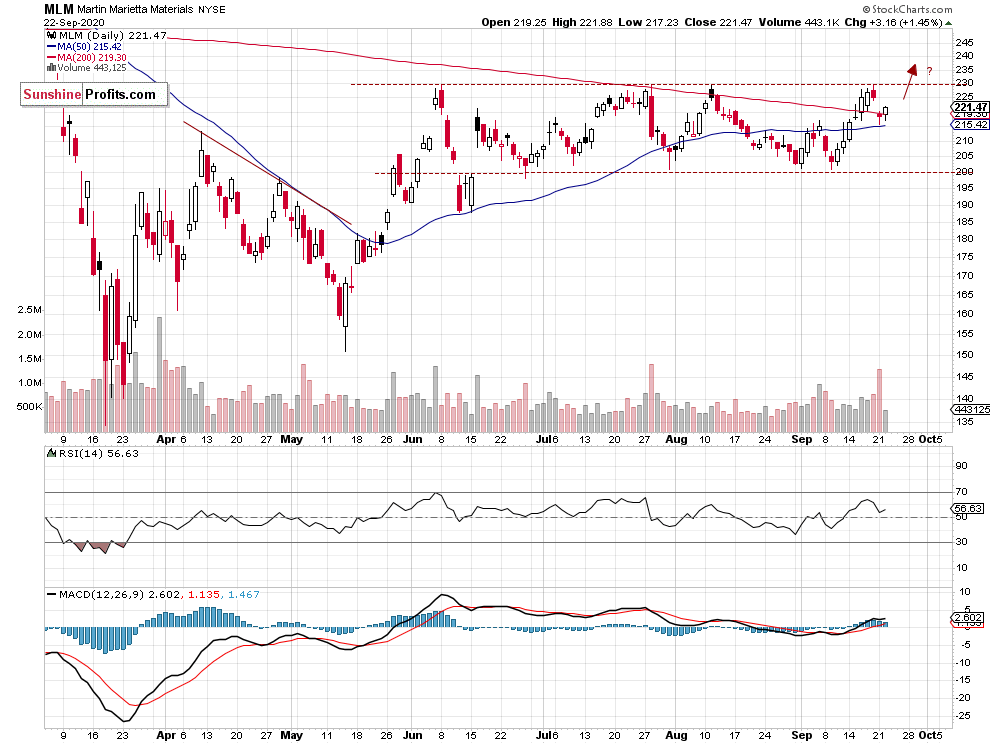Click the candlestick icon beside MLM (Daily)
The height and width of the screenshot is (744, 990).
point(52,36)
